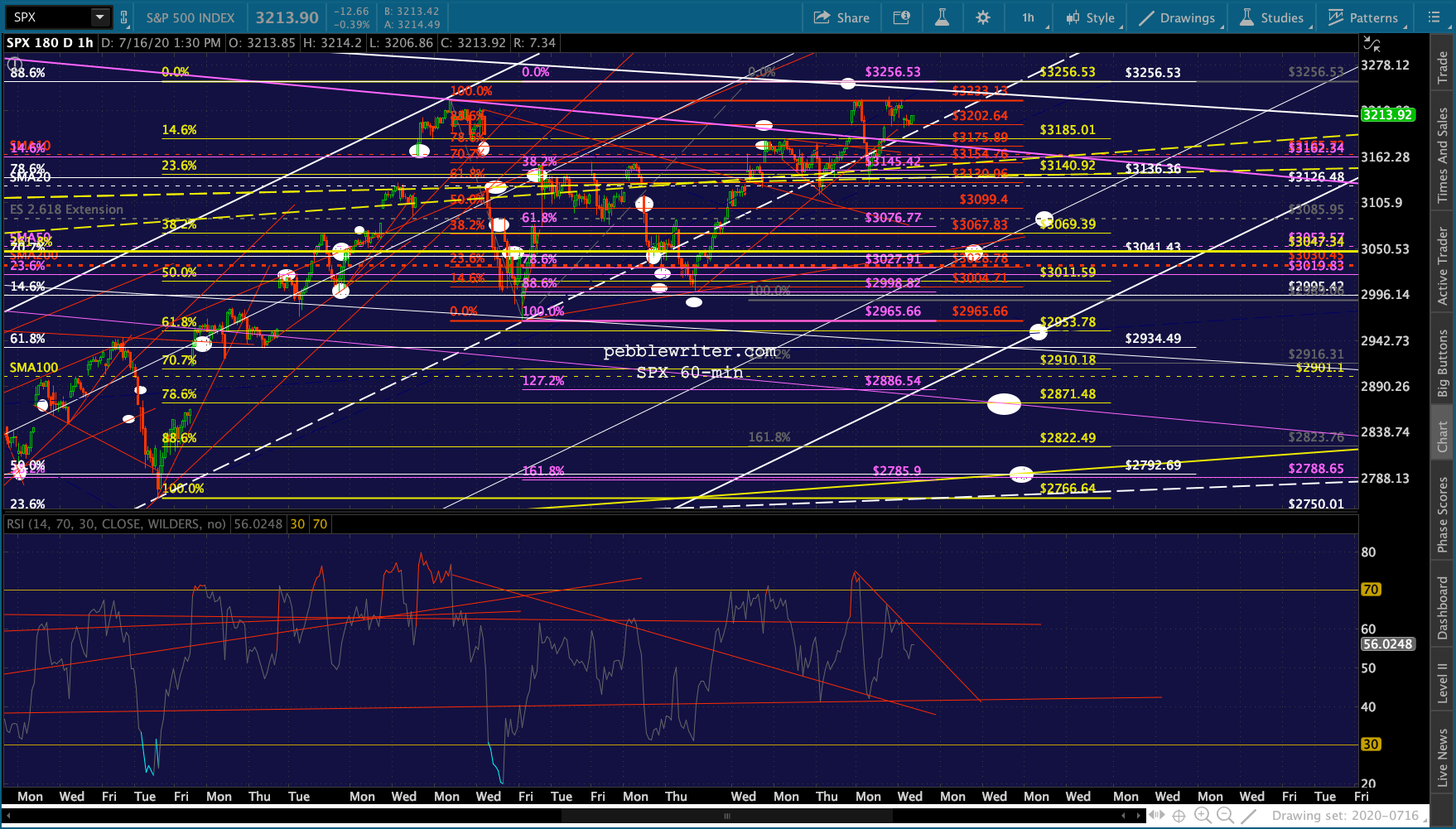Toggle the price axis auto-fit icon
This screenshot has height=829, width=1456.
point(1372,43)
